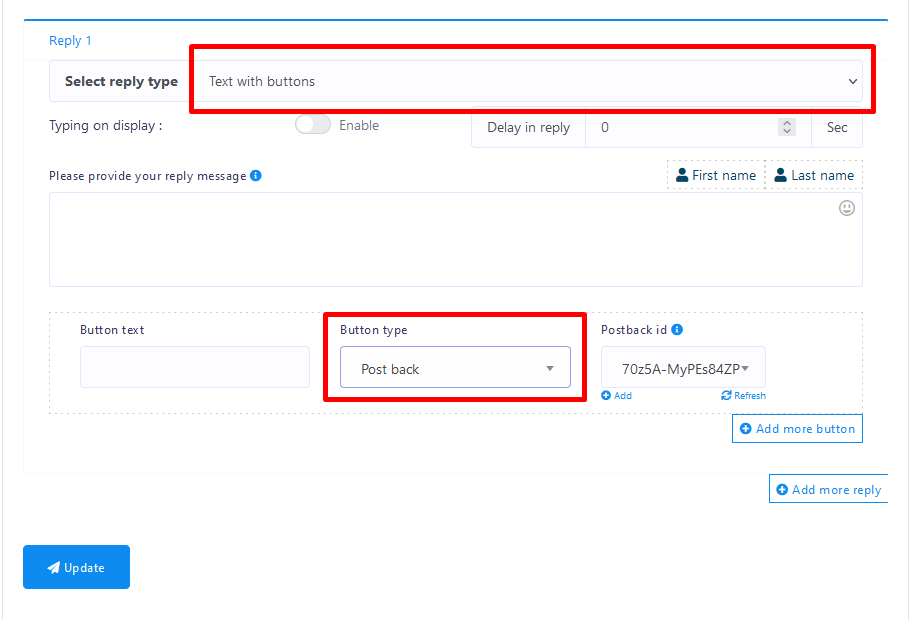Click info icon beside reply message label

256,176
